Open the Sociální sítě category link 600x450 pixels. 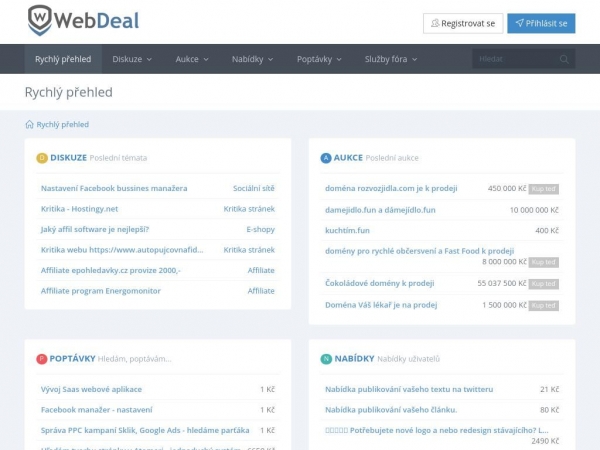coord(254,188)
